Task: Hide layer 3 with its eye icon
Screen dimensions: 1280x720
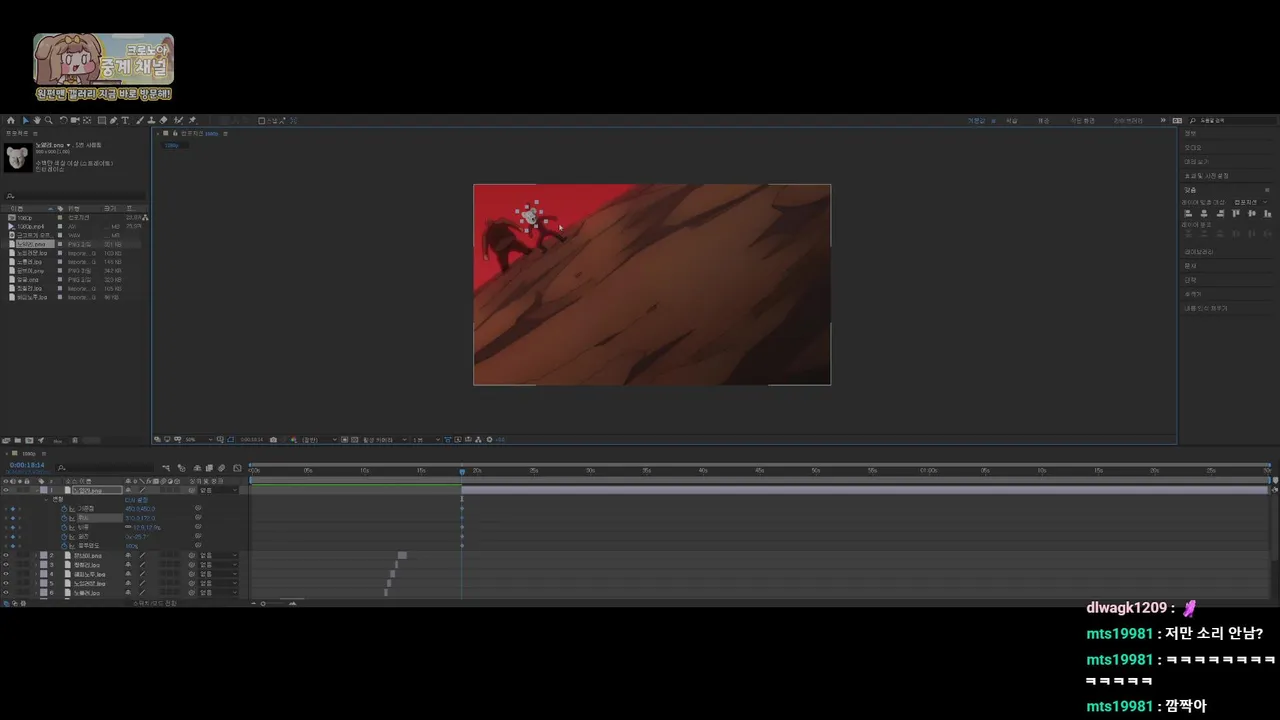Action: point(6,565)
